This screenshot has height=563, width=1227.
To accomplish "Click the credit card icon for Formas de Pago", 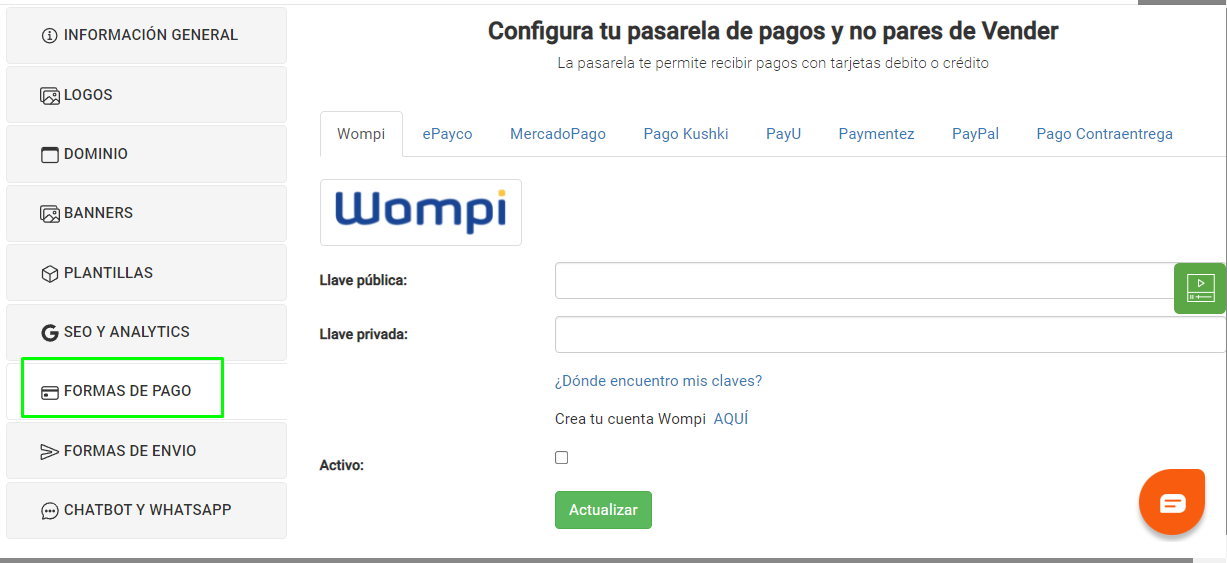I will (x=50, y=393).
